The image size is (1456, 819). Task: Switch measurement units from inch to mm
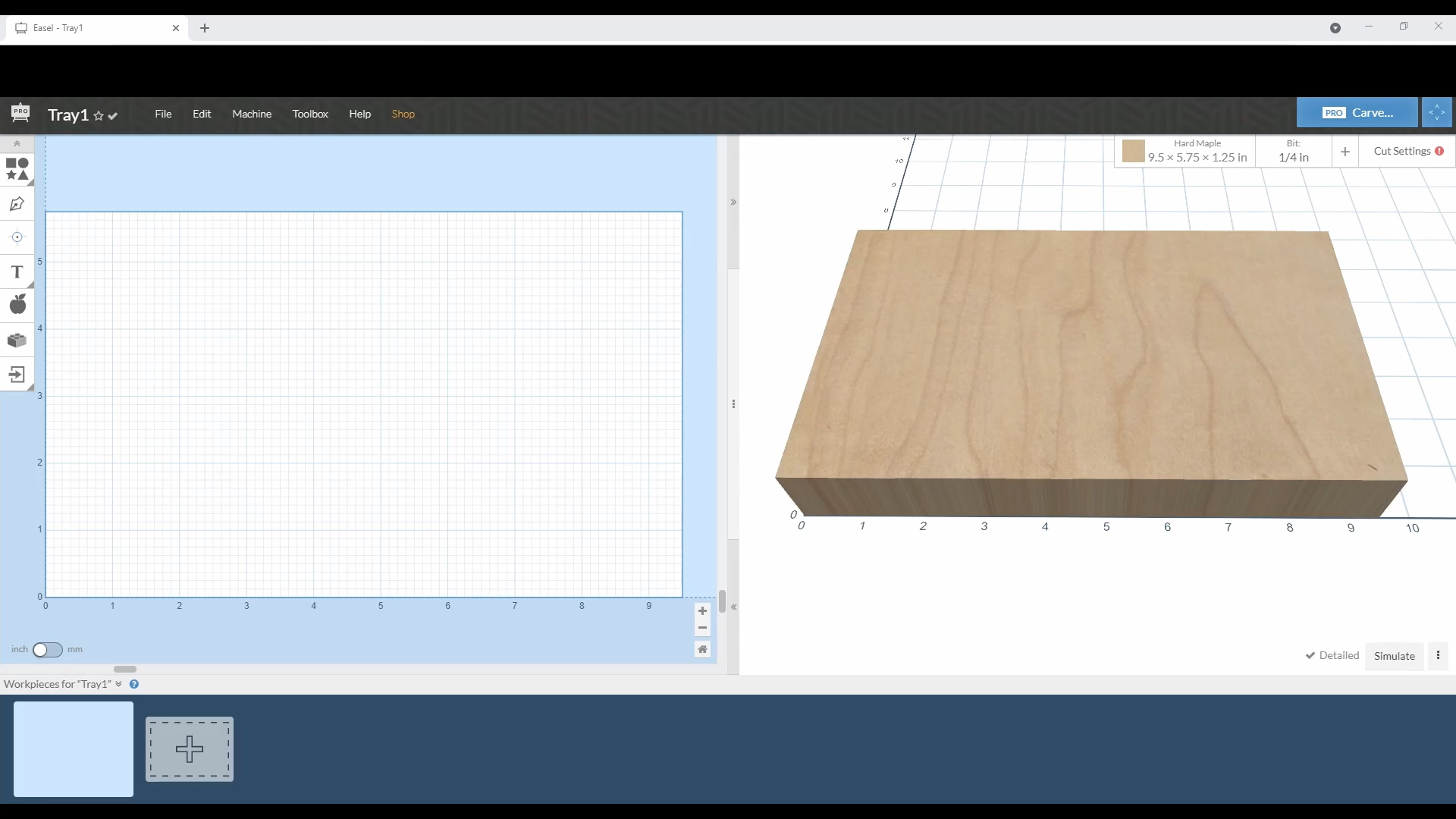(49, 650)
